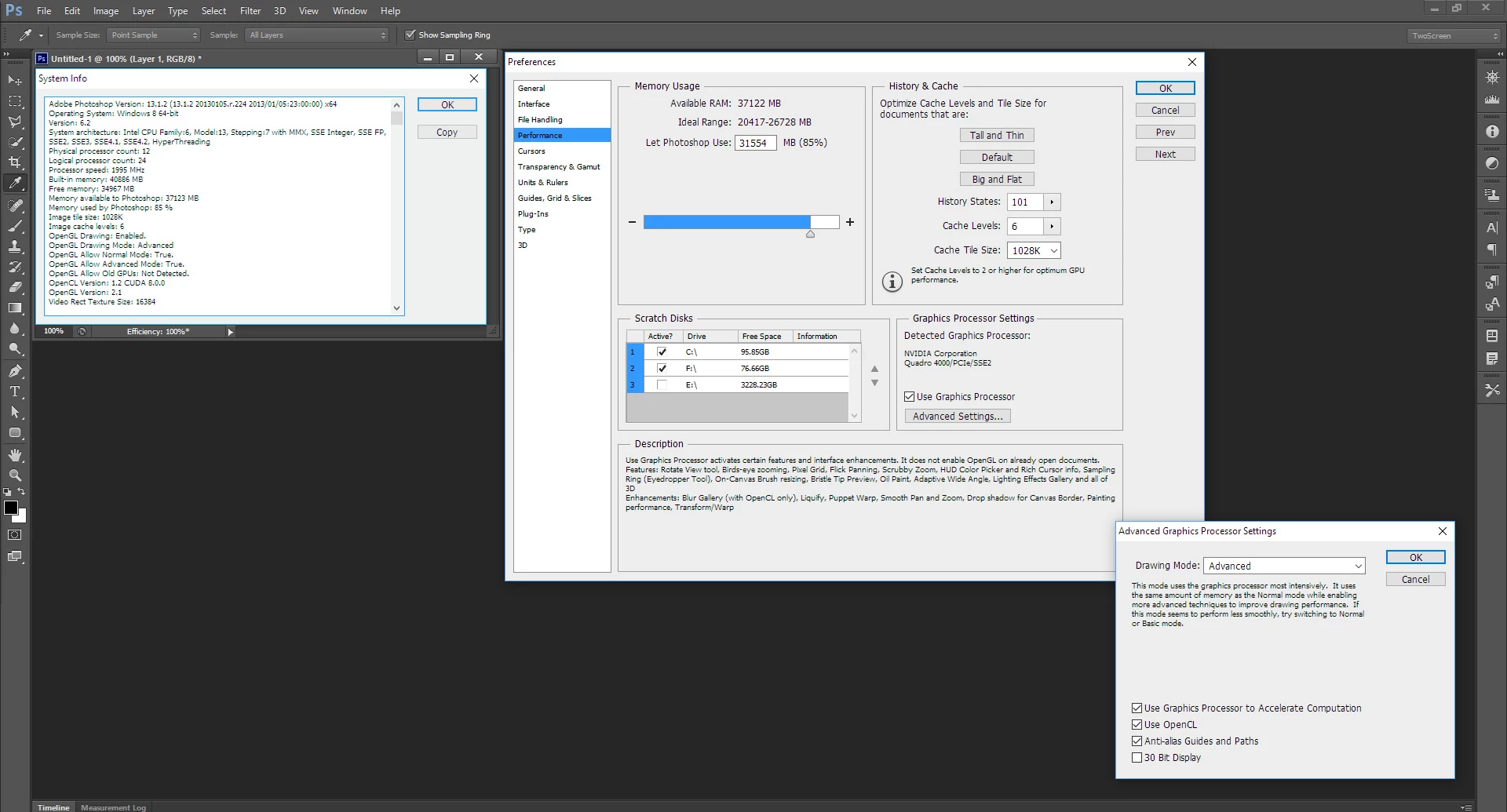
Task: Change the screen mode from the toolbox
Action: tap(15, 556)
